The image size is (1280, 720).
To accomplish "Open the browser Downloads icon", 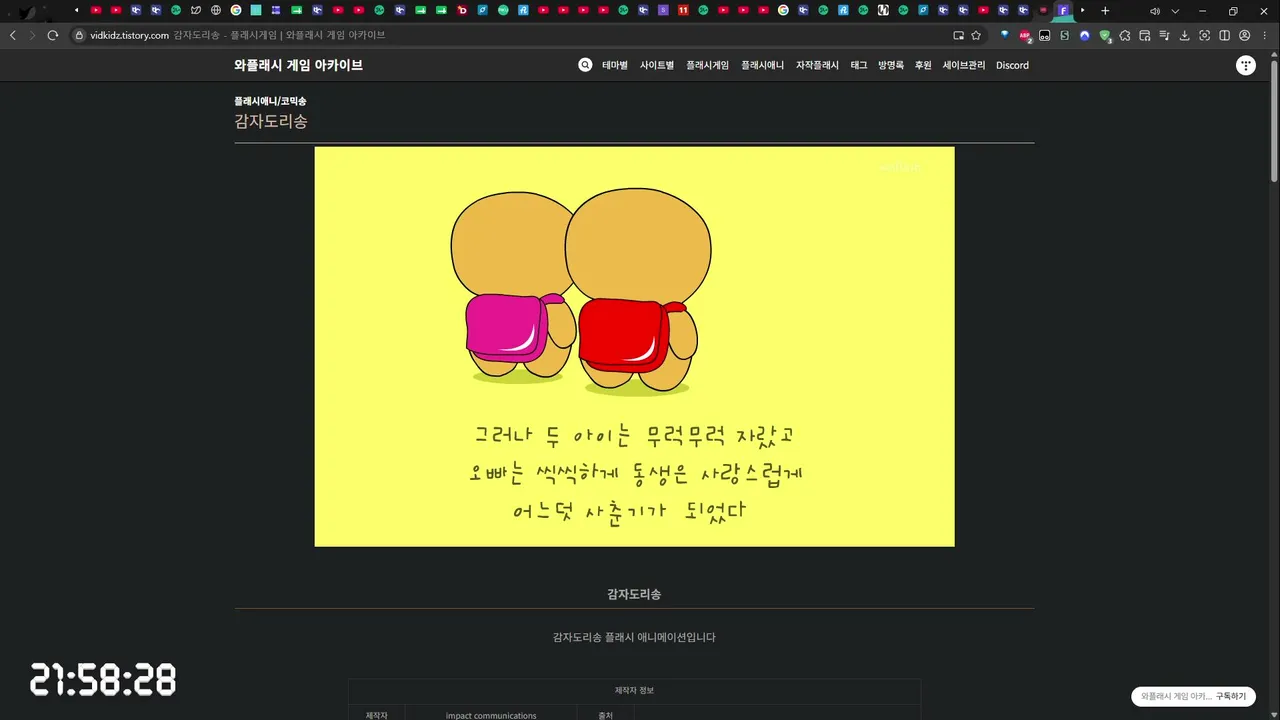I will tap(1185, 35).
